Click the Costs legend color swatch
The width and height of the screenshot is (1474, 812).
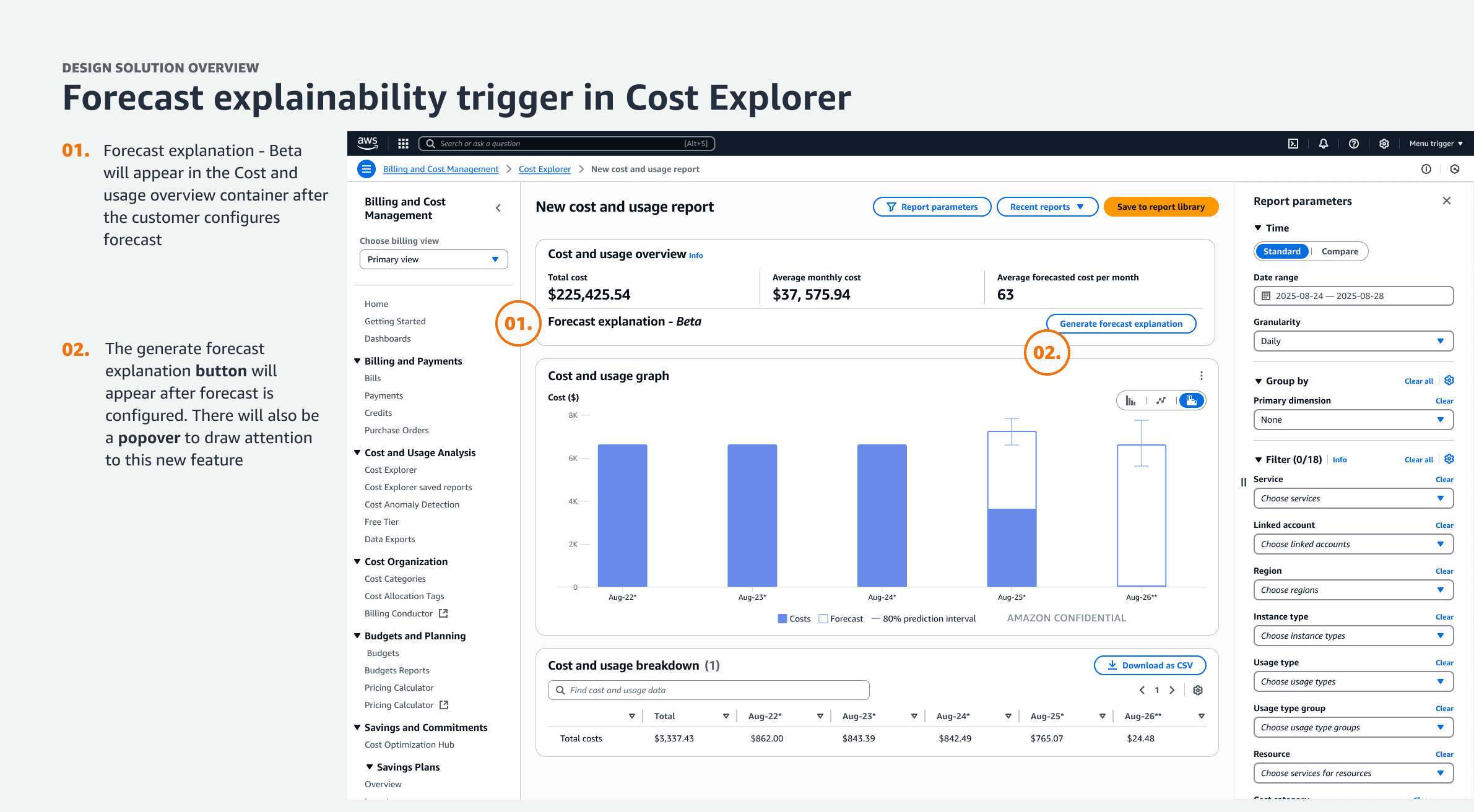click(783, 618)
